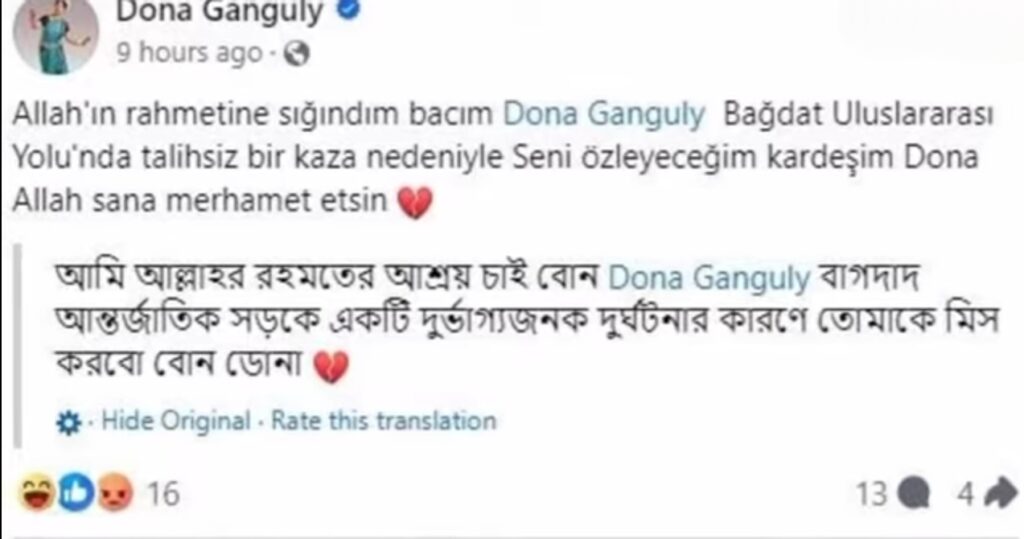The width and height of the screenshot is (1024, 539).
Task: View the 16 reactions count
Action: point(163,494)
